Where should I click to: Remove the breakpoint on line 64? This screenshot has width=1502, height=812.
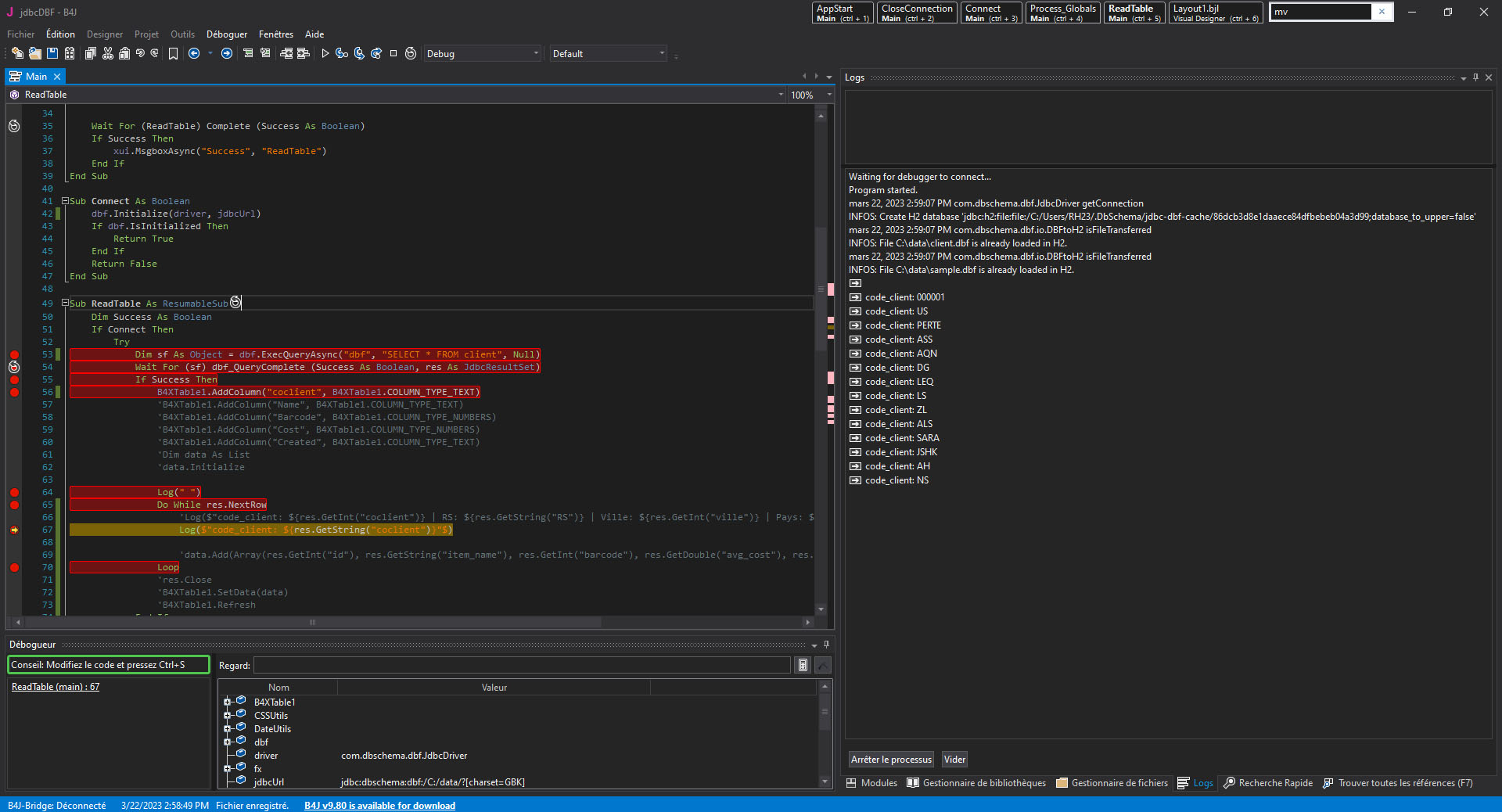(x=14, y=492)
